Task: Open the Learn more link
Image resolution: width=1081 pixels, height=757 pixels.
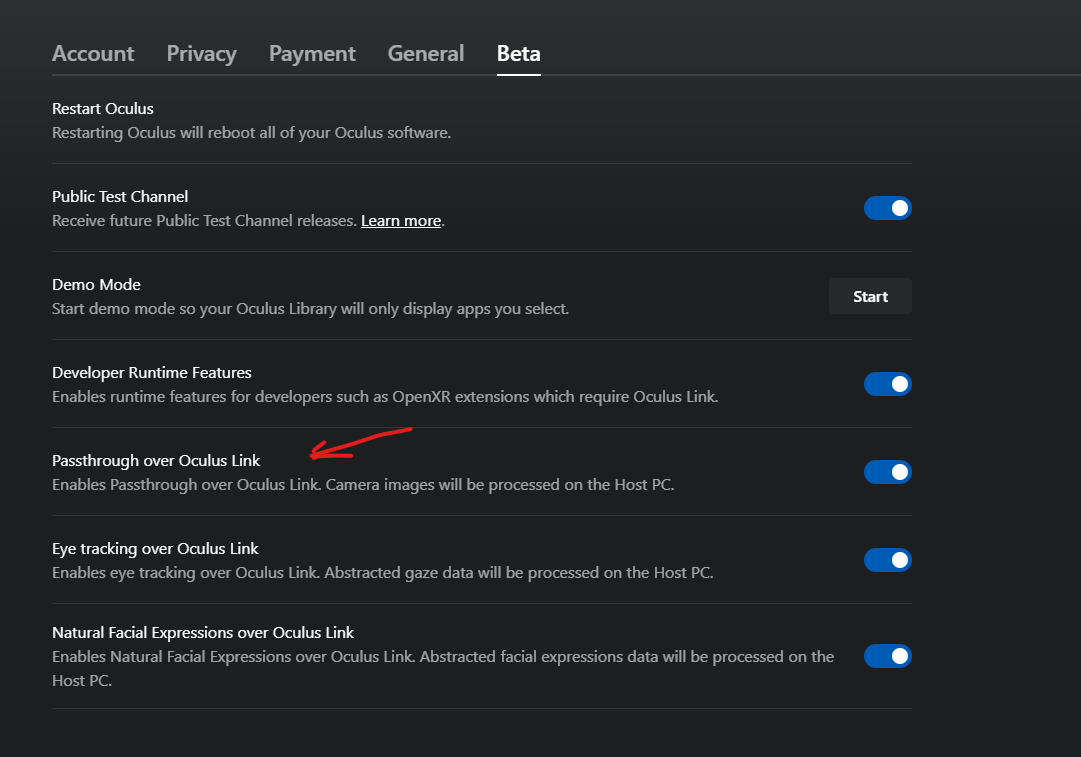Action: pos(400,220)
